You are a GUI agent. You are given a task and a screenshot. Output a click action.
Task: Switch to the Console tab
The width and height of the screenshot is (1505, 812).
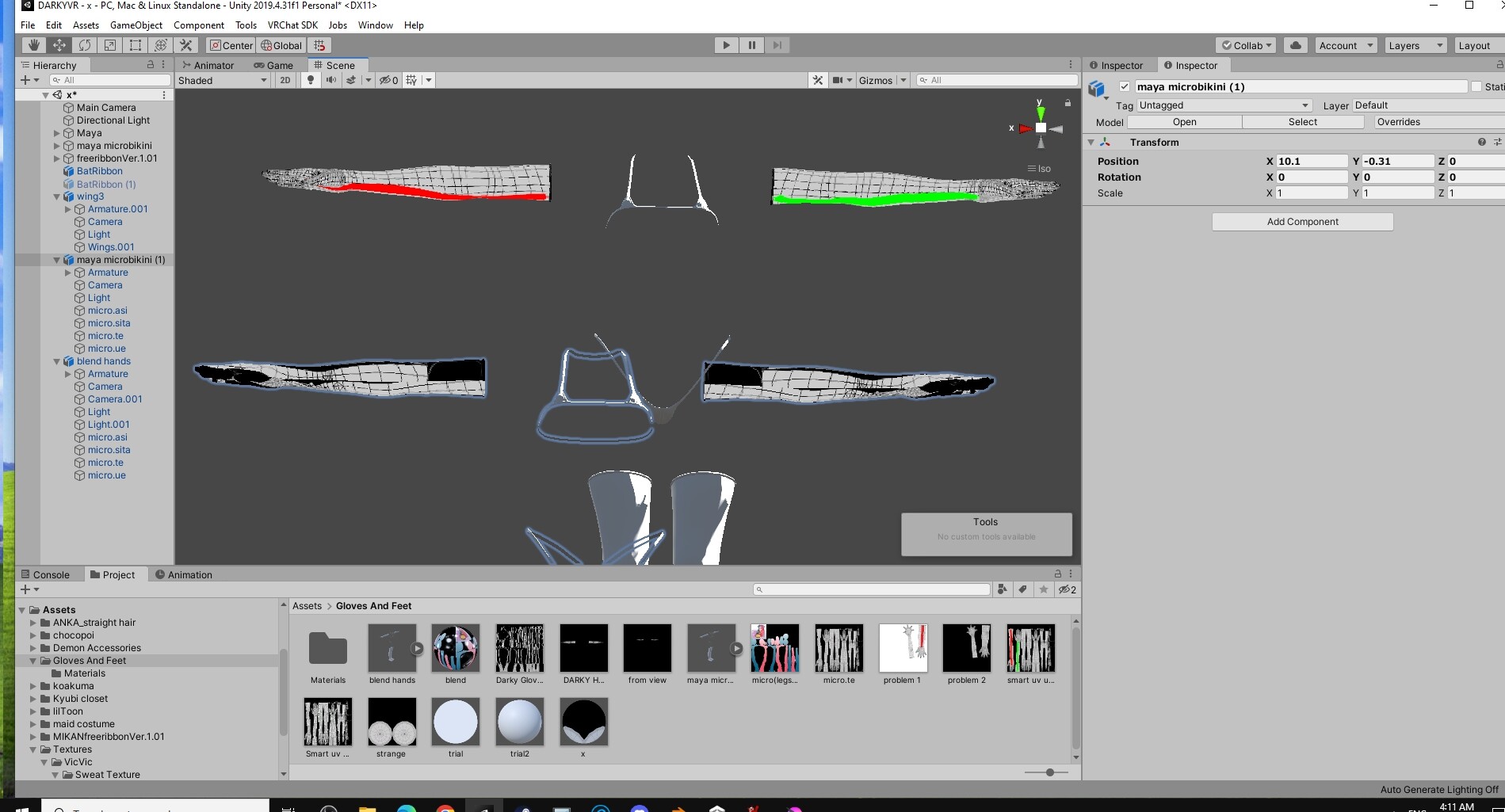tap(46, 574)
